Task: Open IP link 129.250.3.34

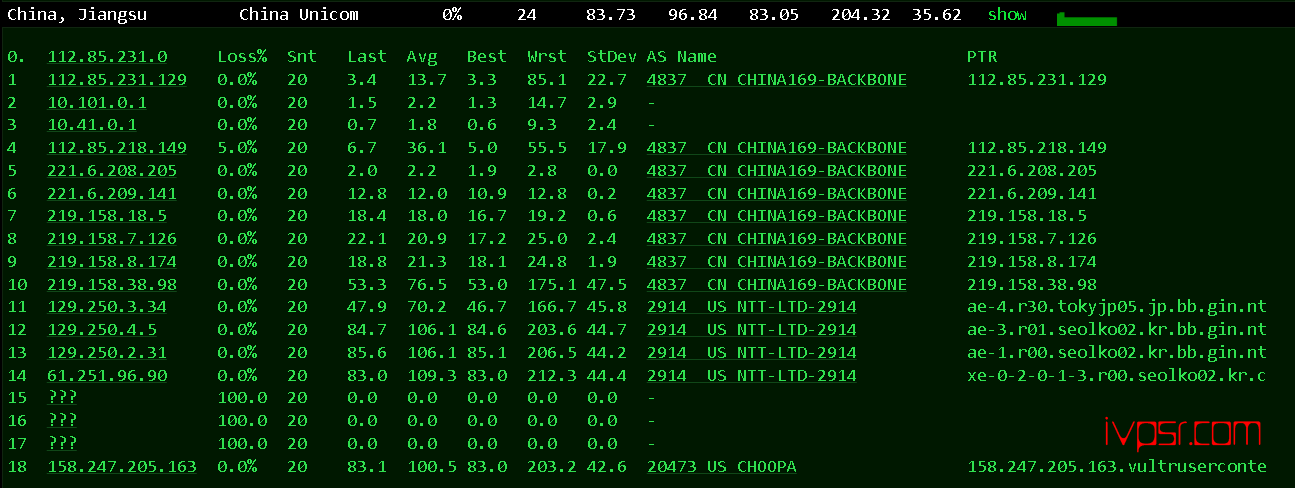Action: click(107, 307)
